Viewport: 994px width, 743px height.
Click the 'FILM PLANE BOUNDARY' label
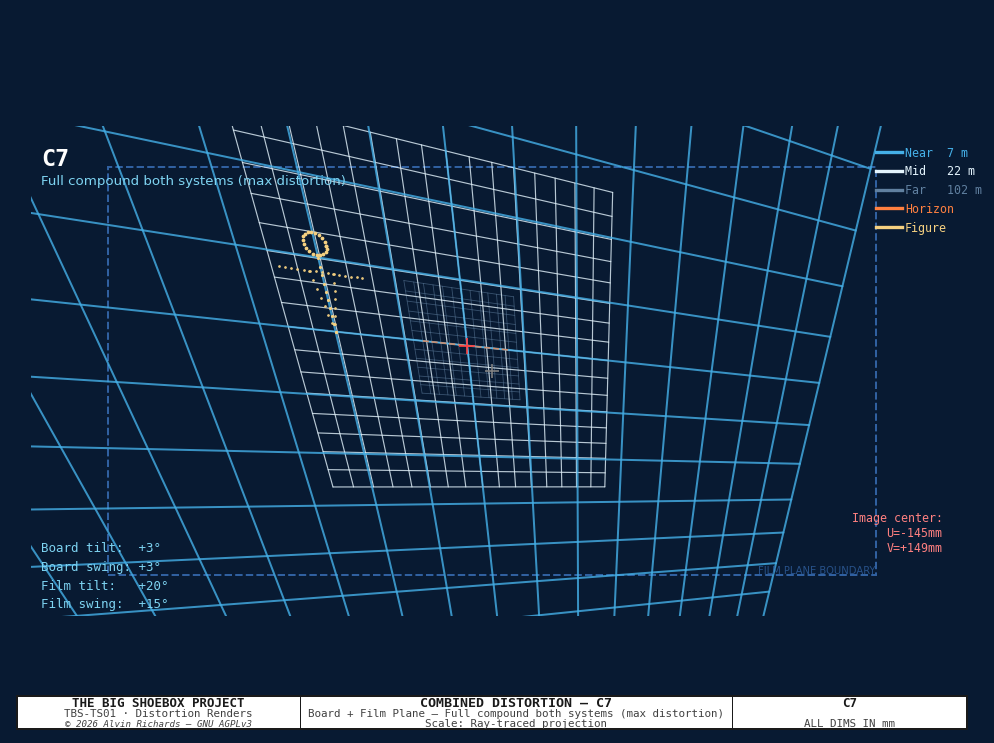pos(816,571)
